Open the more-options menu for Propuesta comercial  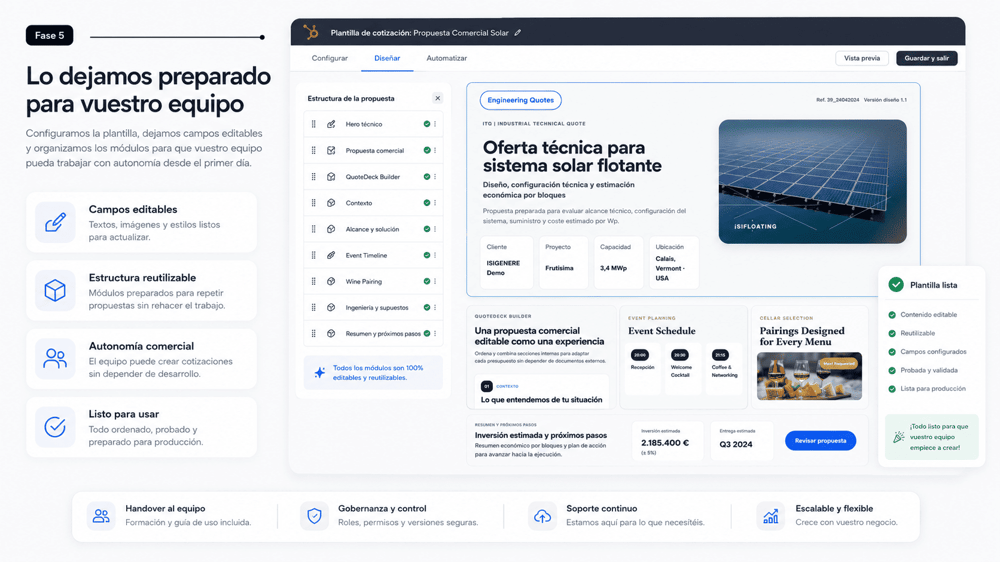click(x=435, y=151)
